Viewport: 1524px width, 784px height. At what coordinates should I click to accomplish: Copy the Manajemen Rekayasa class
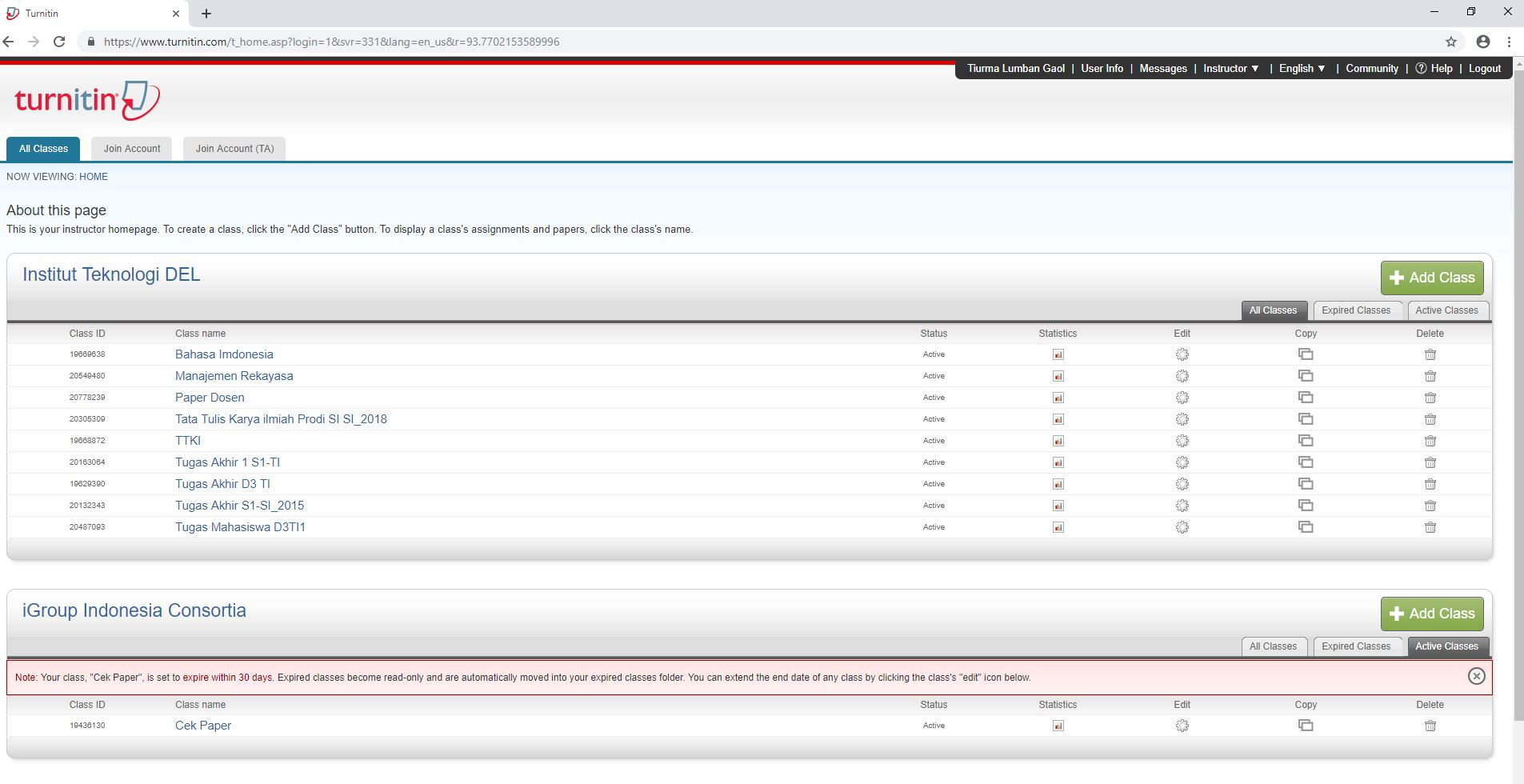pos(1306,376)
